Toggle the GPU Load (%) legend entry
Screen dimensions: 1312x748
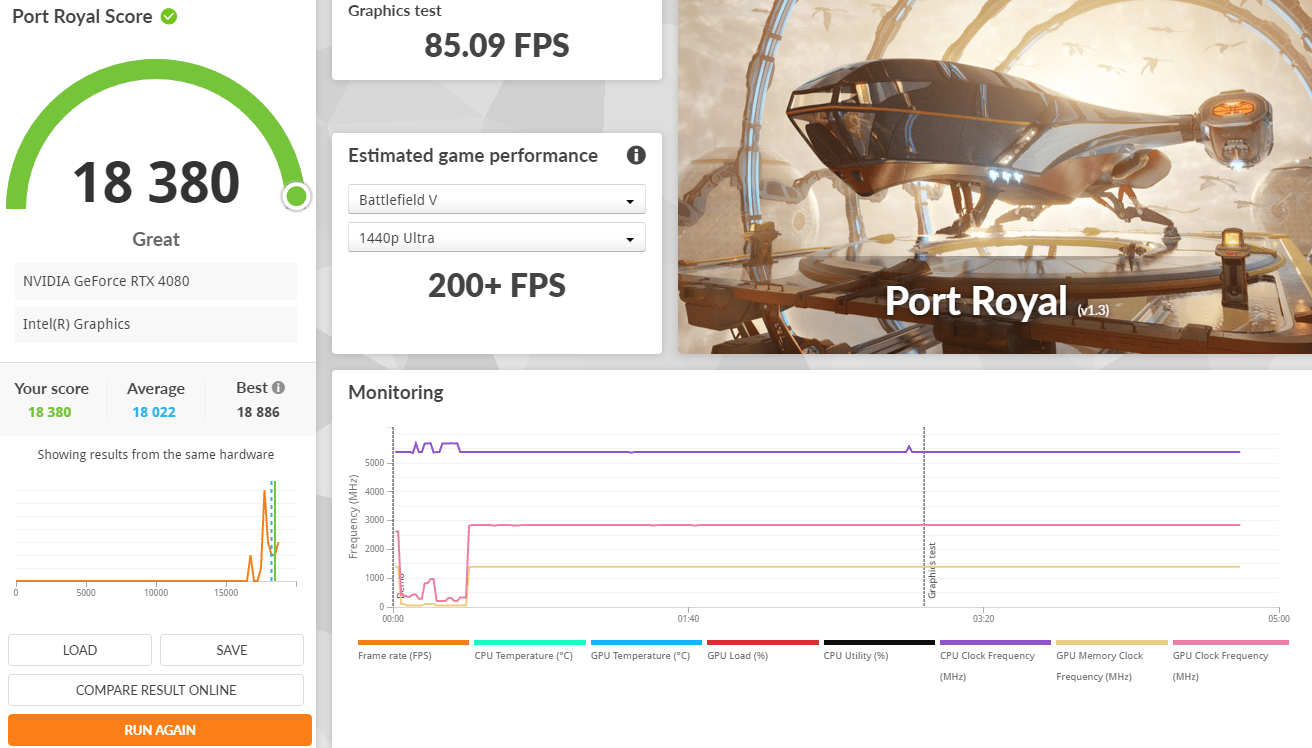(x=762, y=651)
